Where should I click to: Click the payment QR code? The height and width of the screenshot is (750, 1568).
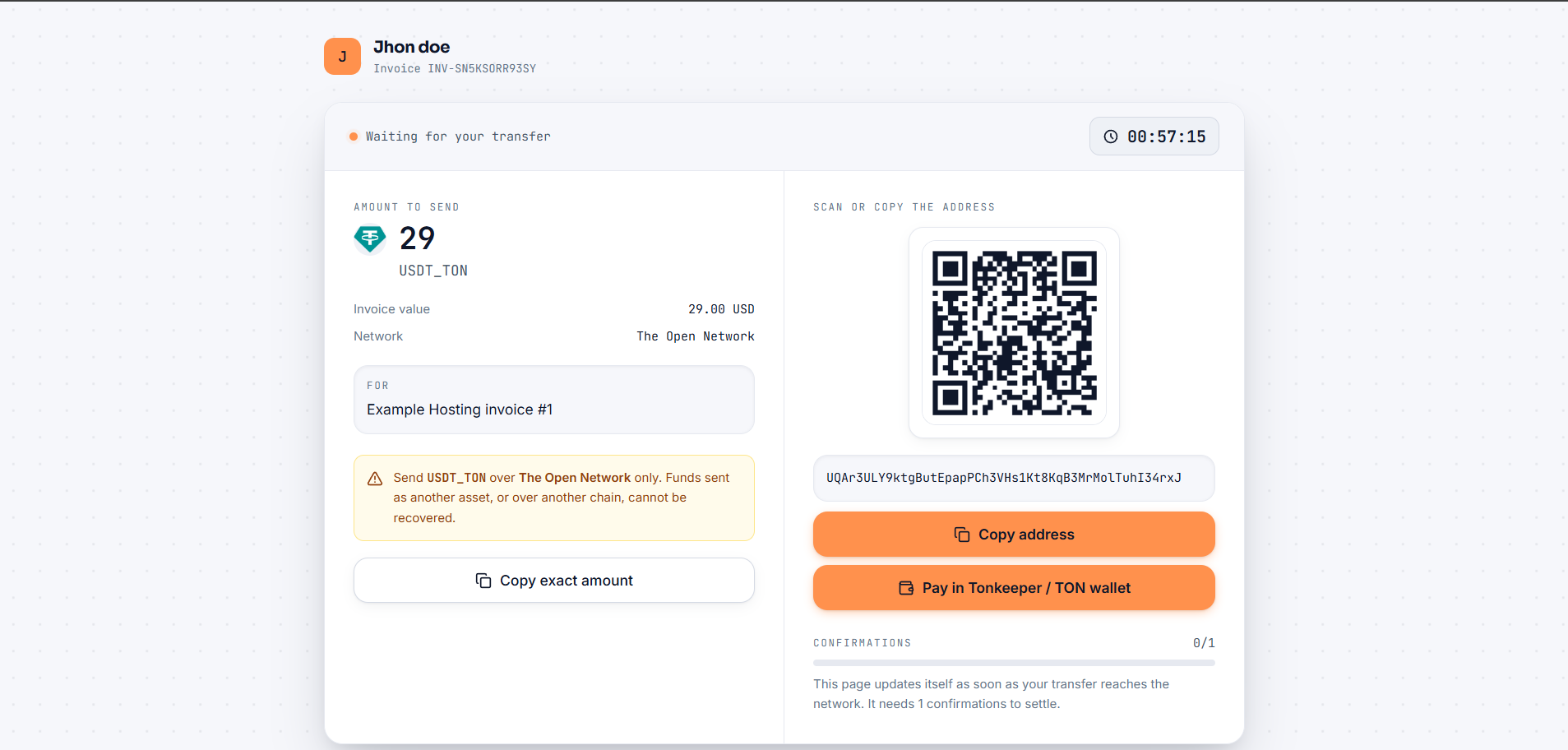click(x=1014, y=333)
